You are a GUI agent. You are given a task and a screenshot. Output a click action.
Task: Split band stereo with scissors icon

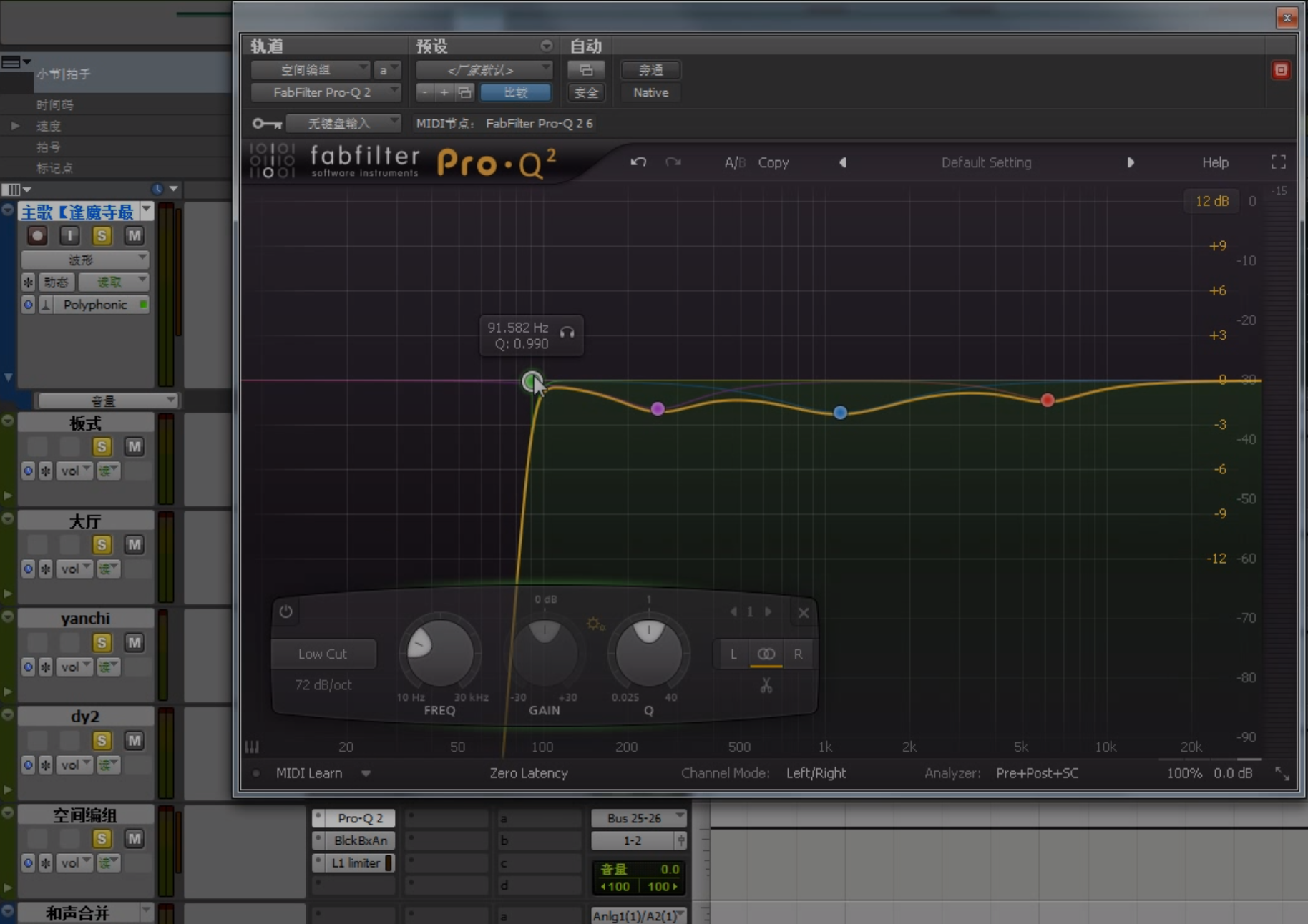tap(766, 686)
